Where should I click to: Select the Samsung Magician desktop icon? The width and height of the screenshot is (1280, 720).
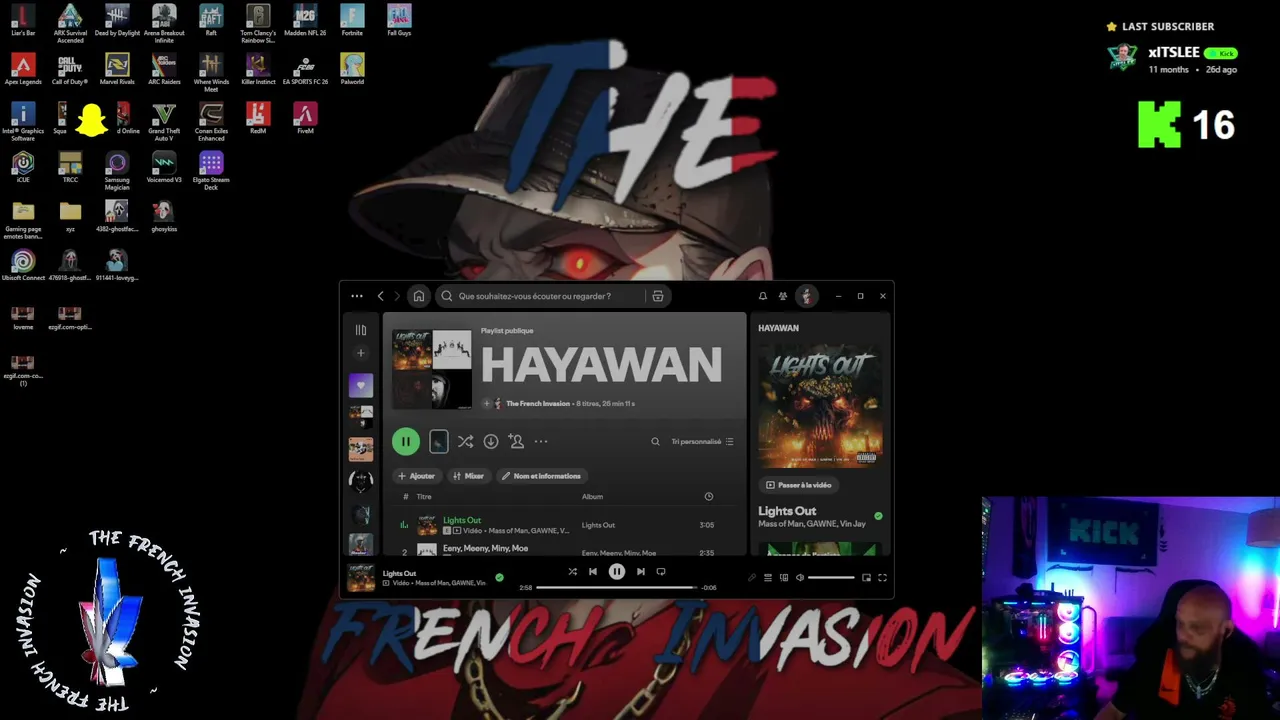coord(117,169)
